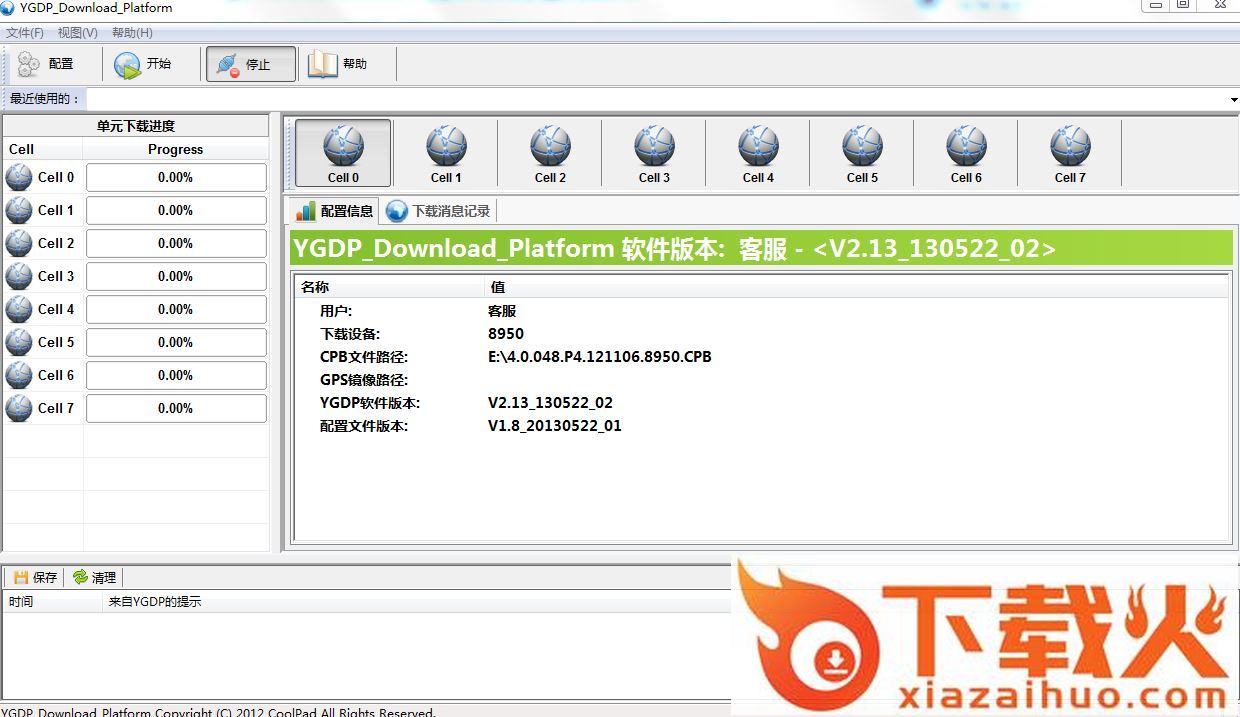Click Cell 3 icon in progress list

(19, 276)
